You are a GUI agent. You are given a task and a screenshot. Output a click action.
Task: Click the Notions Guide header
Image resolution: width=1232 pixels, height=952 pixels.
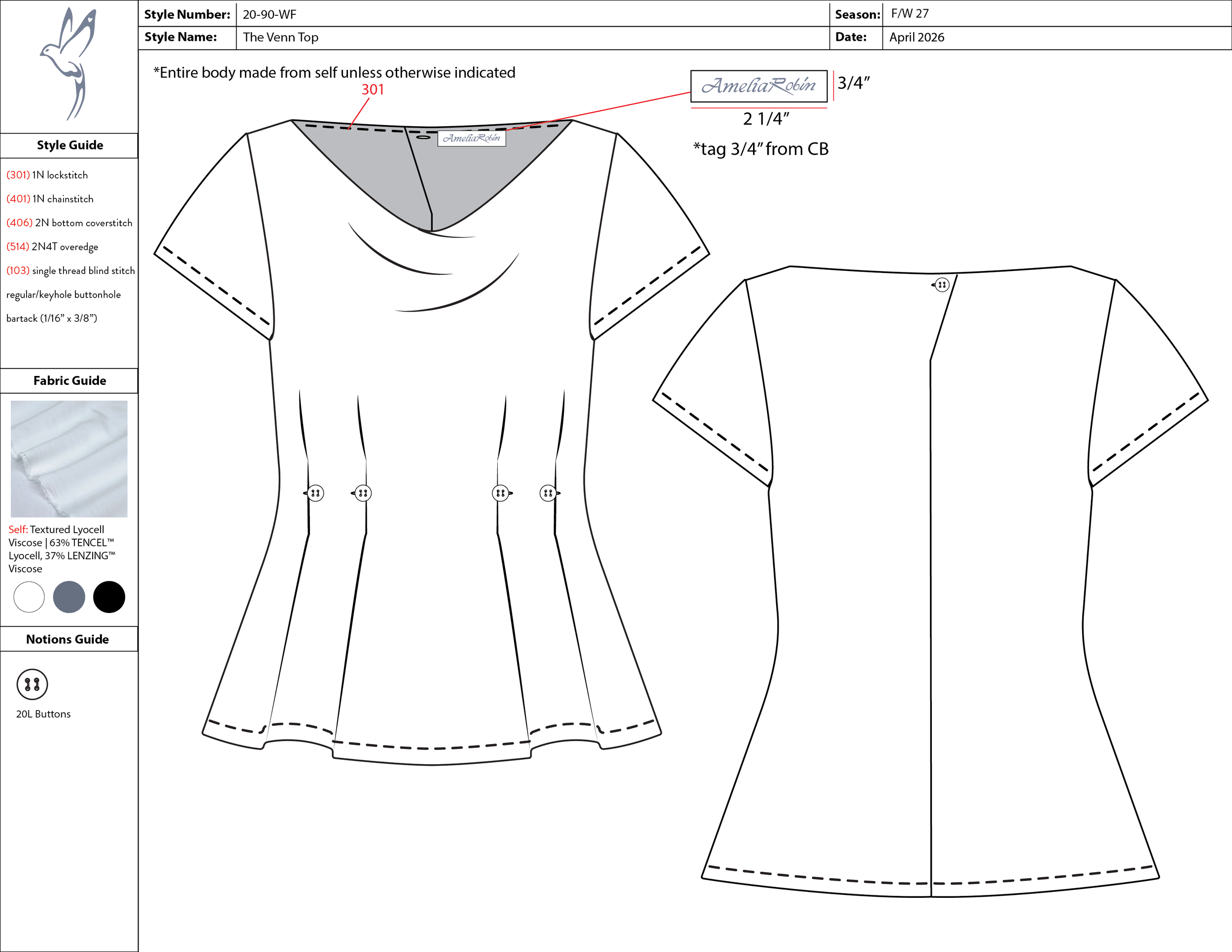coord(68,639)
